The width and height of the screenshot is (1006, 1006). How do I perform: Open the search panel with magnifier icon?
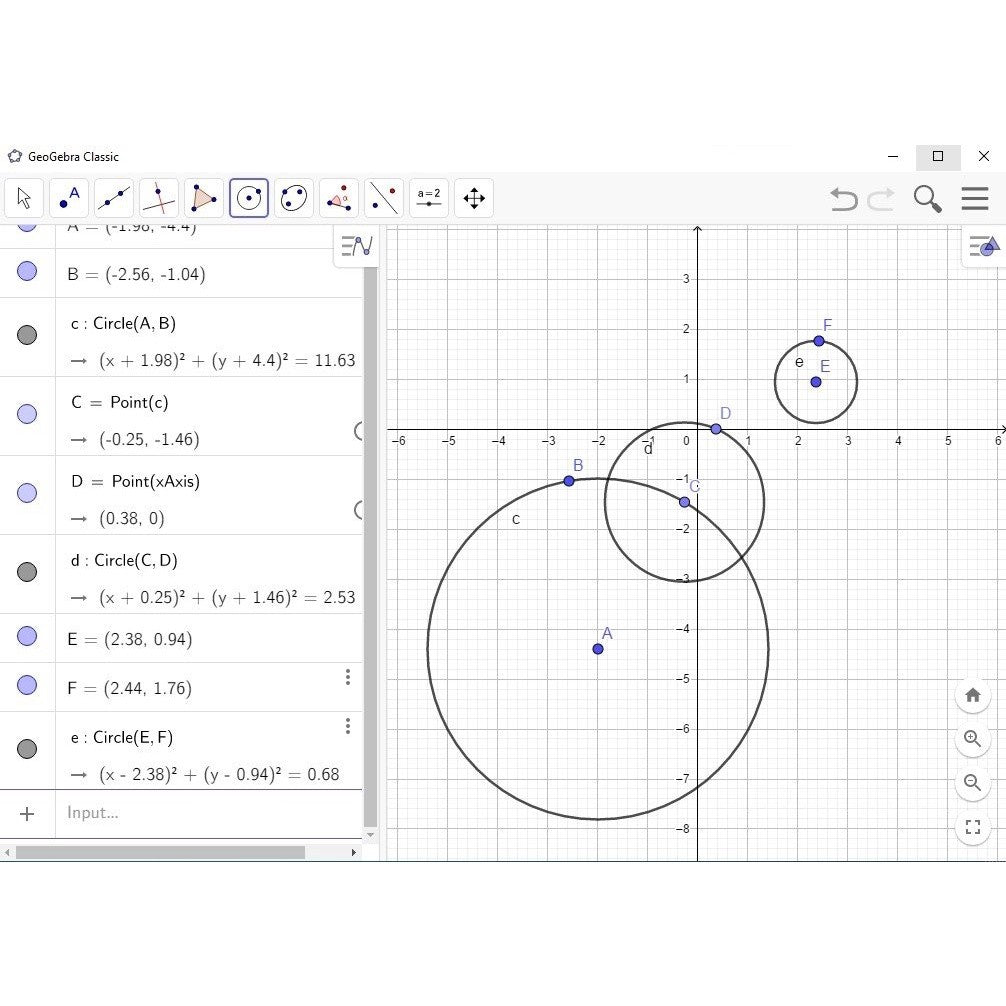tap(926, 198)
